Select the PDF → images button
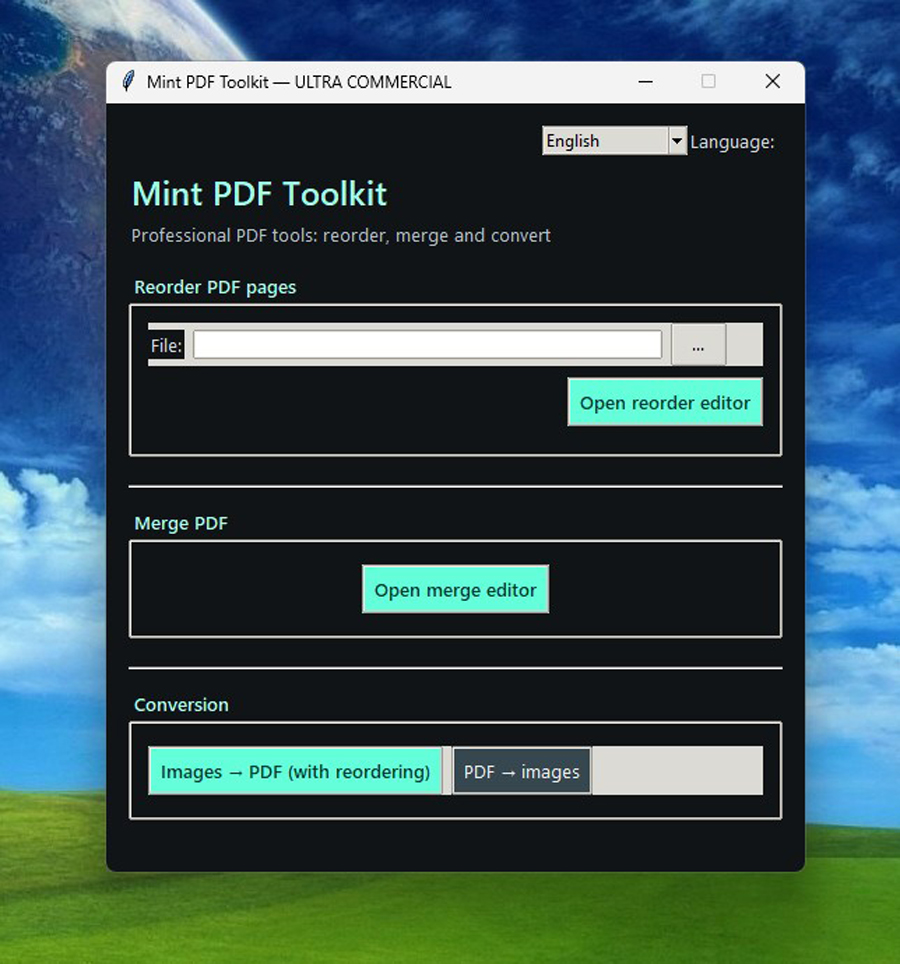Viewport: 900px width, 964px height. click(521, 772)
